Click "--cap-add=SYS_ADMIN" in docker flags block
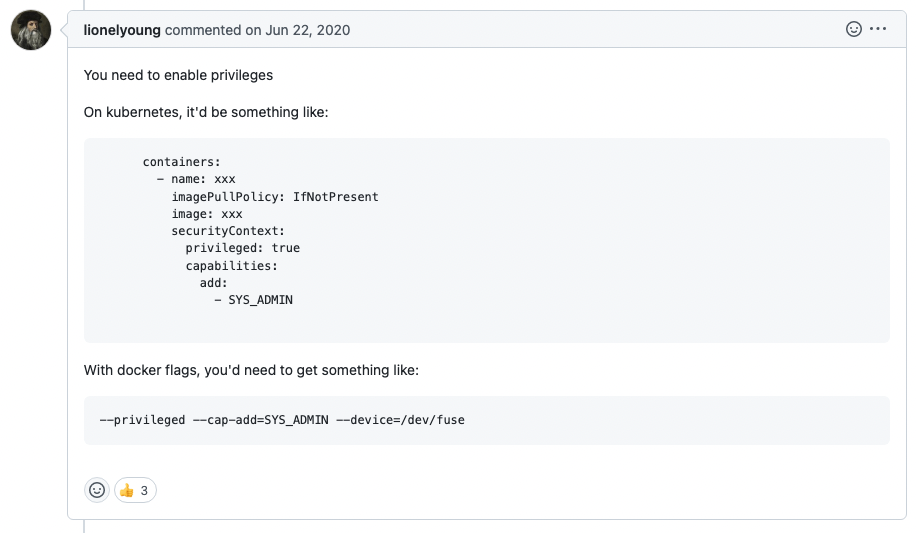 click(260, 420)
